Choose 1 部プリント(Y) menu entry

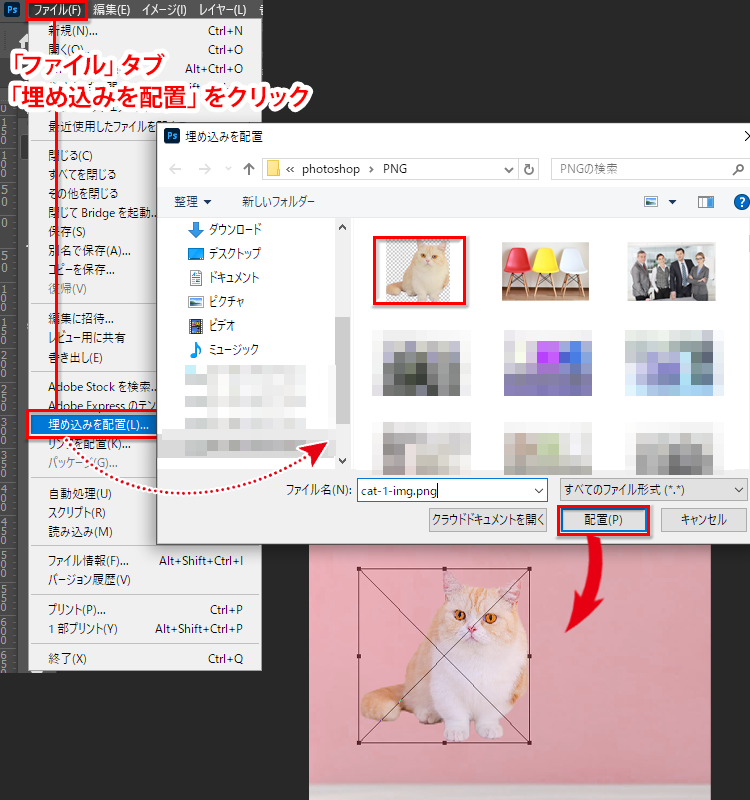point(145,629)
